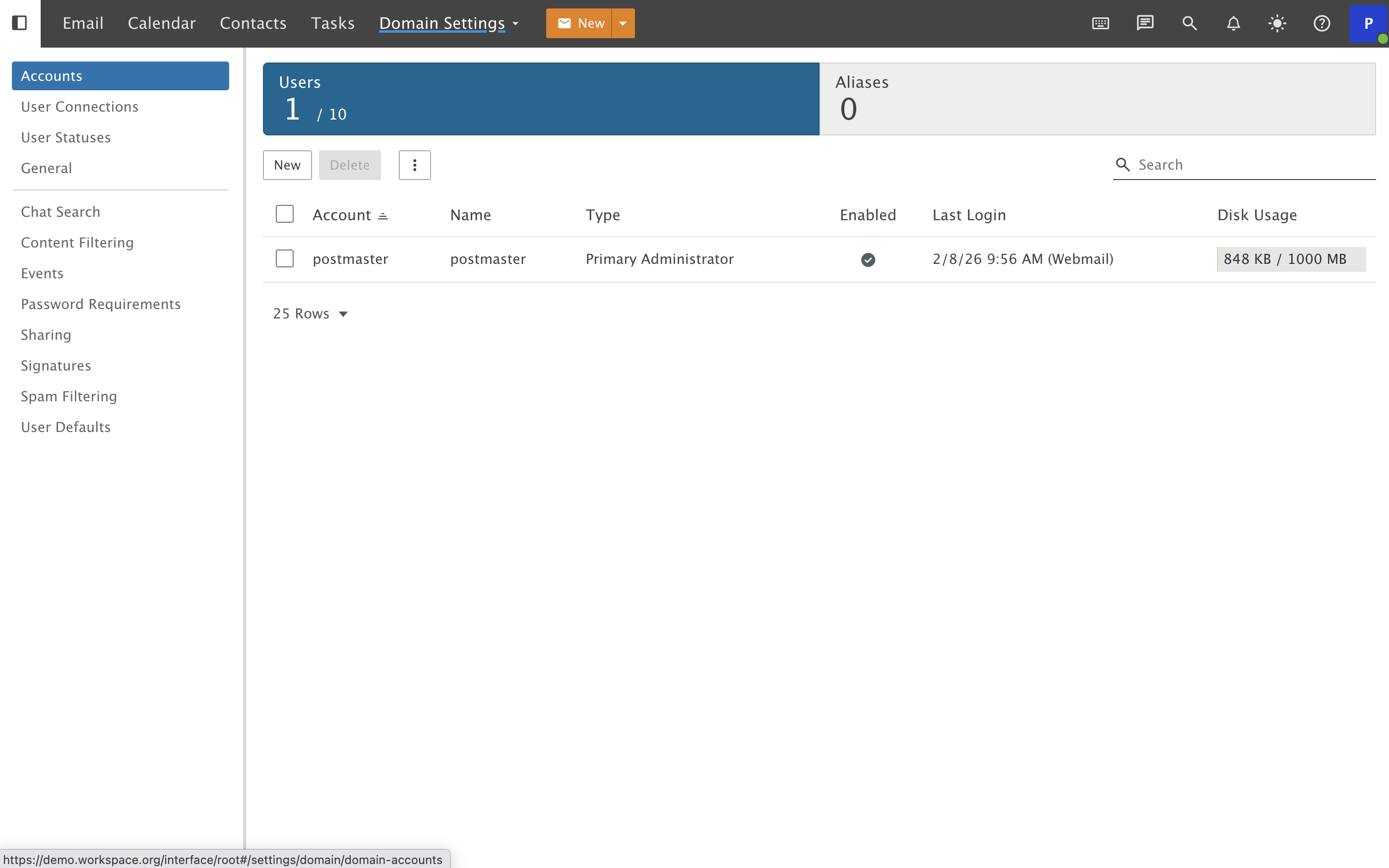Click the postmaster disk usage bar

[1290, 259]
